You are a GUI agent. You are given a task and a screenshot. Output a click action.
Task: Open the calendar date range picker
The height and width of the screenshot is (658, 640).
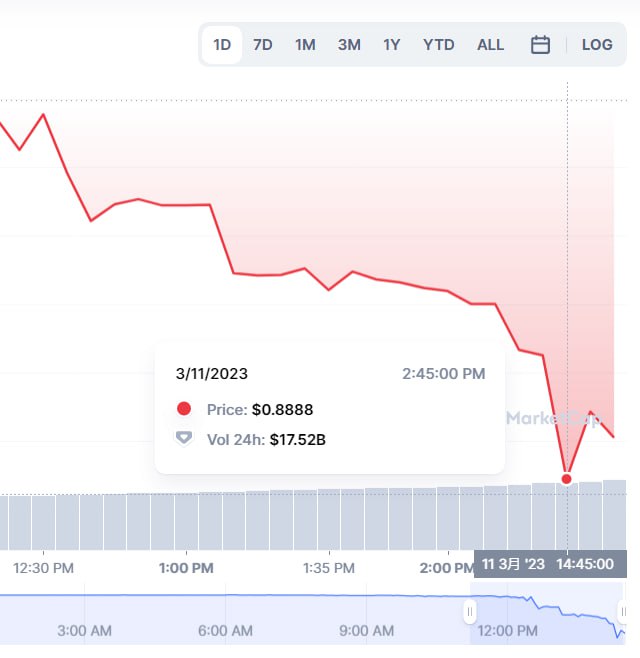(540, 45)
